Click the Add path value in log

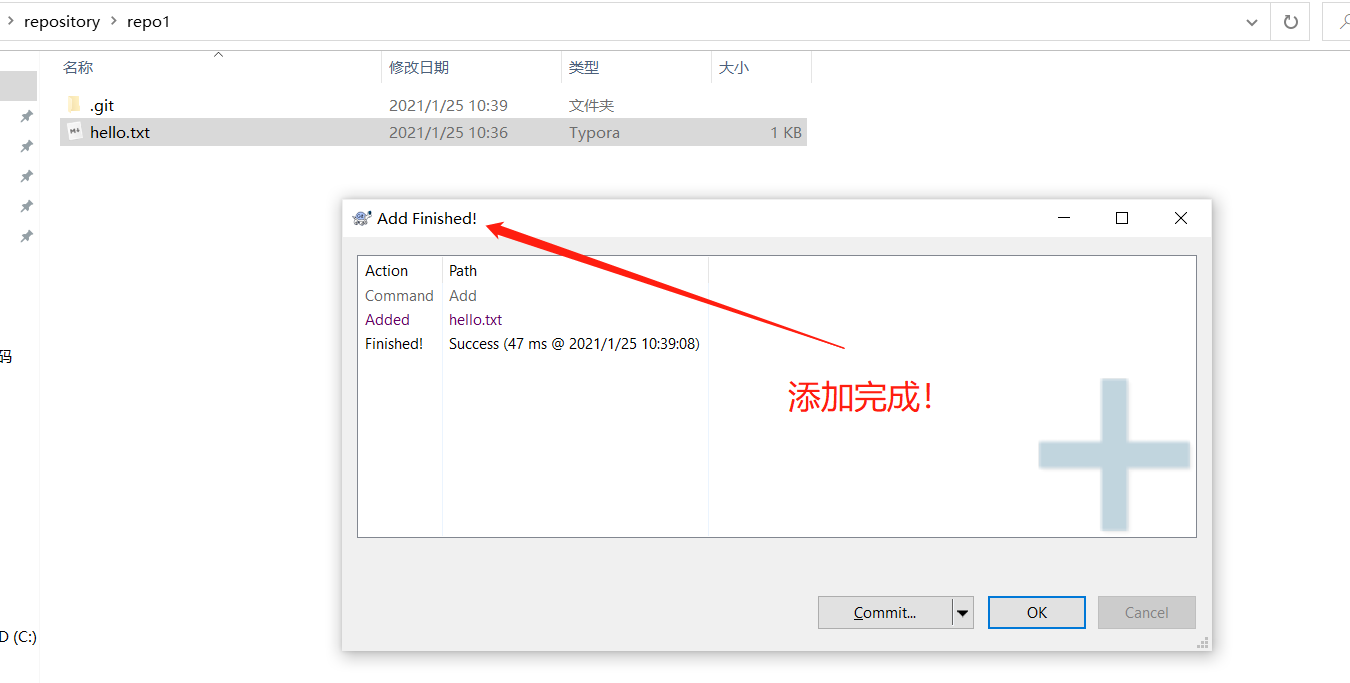click(463, 296)
